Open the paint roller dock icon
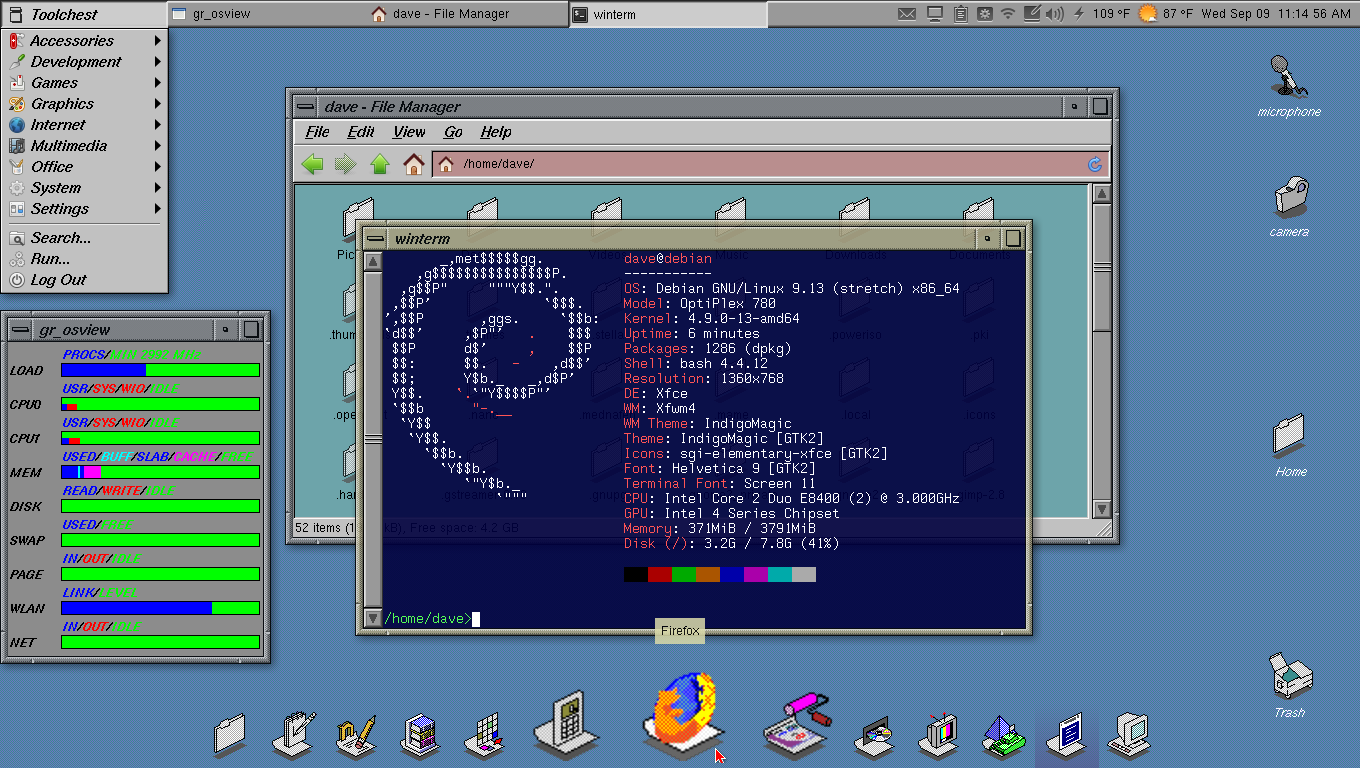This screenshot has width=1360, height=768. [x=796, y=725]
